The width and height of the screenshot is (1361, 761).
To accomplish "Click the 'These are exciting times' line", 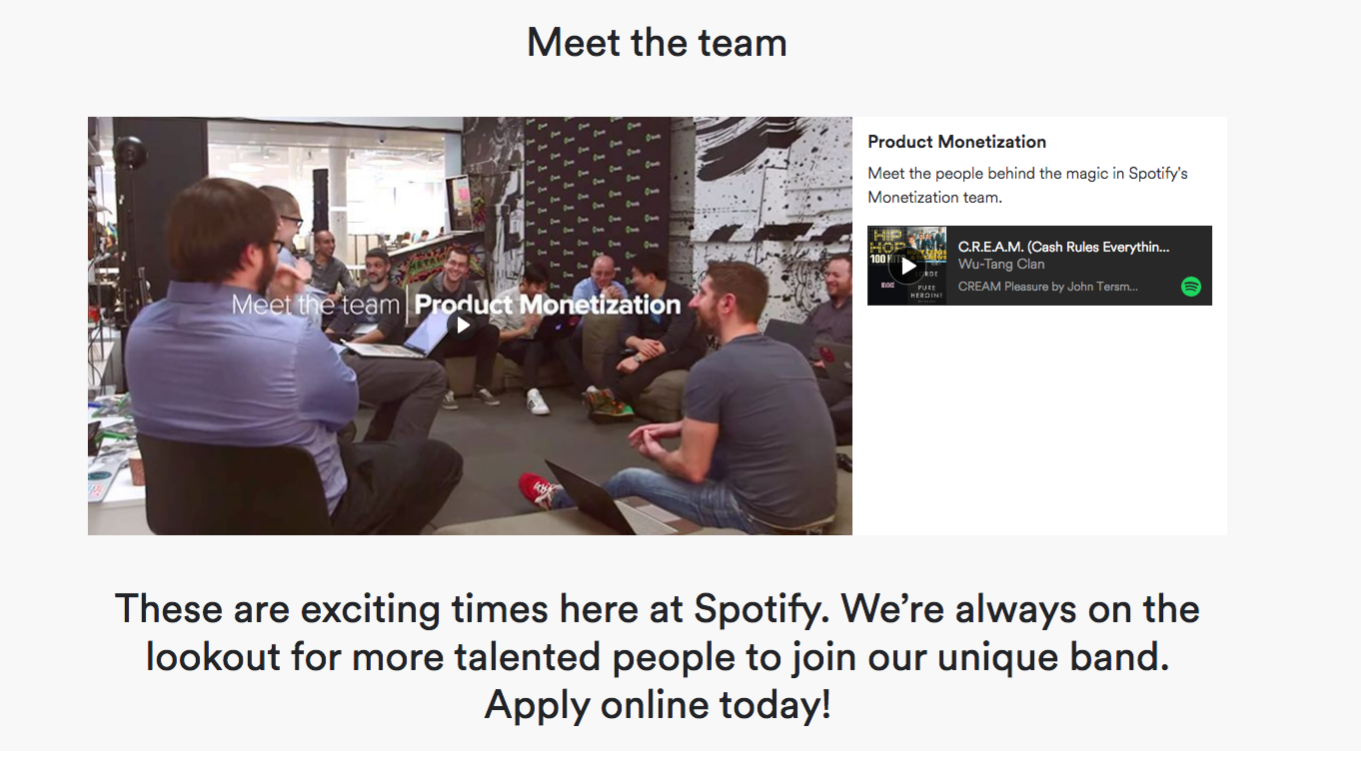I will pyautogui.click(x=657, y=609).
